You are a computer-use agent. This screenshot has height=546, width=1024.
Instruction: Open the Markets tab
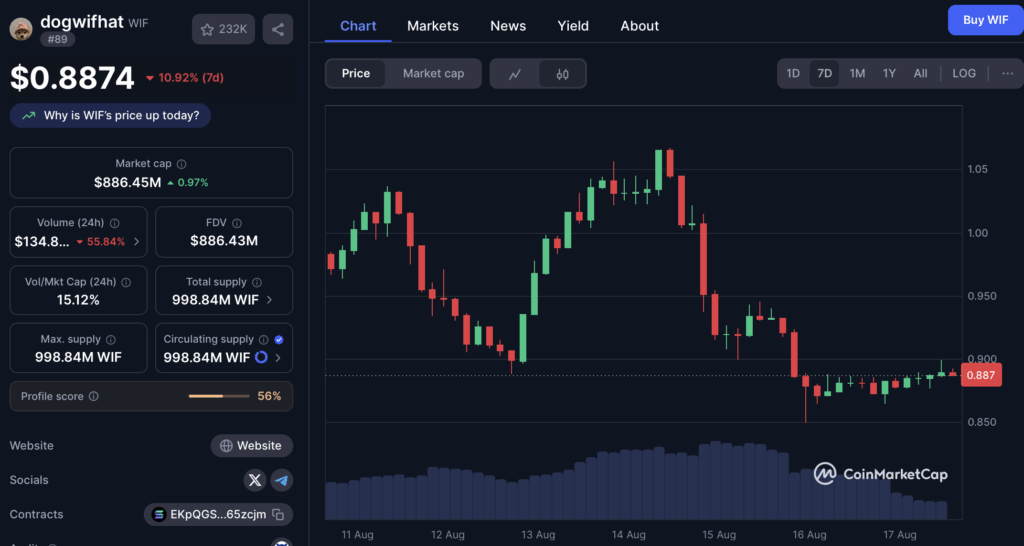(433, 26)
